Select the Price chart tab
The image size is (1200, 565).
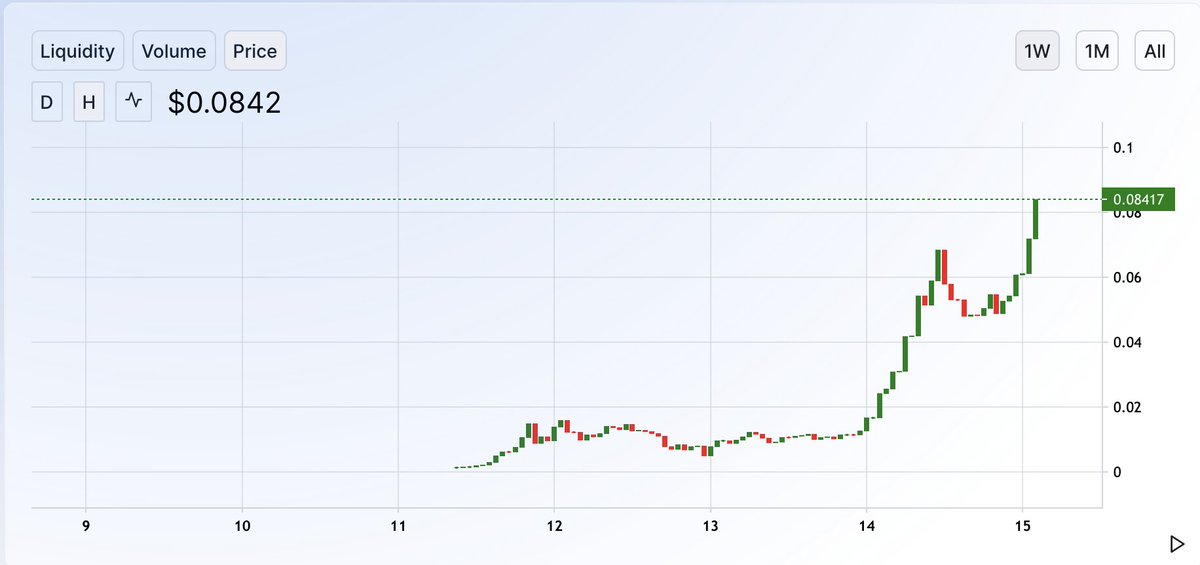tap(255, 51)
